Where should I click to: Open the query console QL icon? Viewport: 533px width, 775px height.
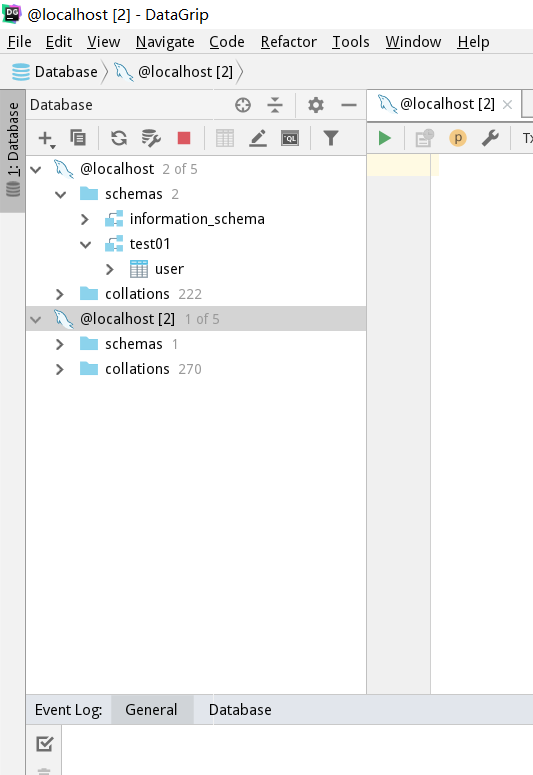pos(290,138)
